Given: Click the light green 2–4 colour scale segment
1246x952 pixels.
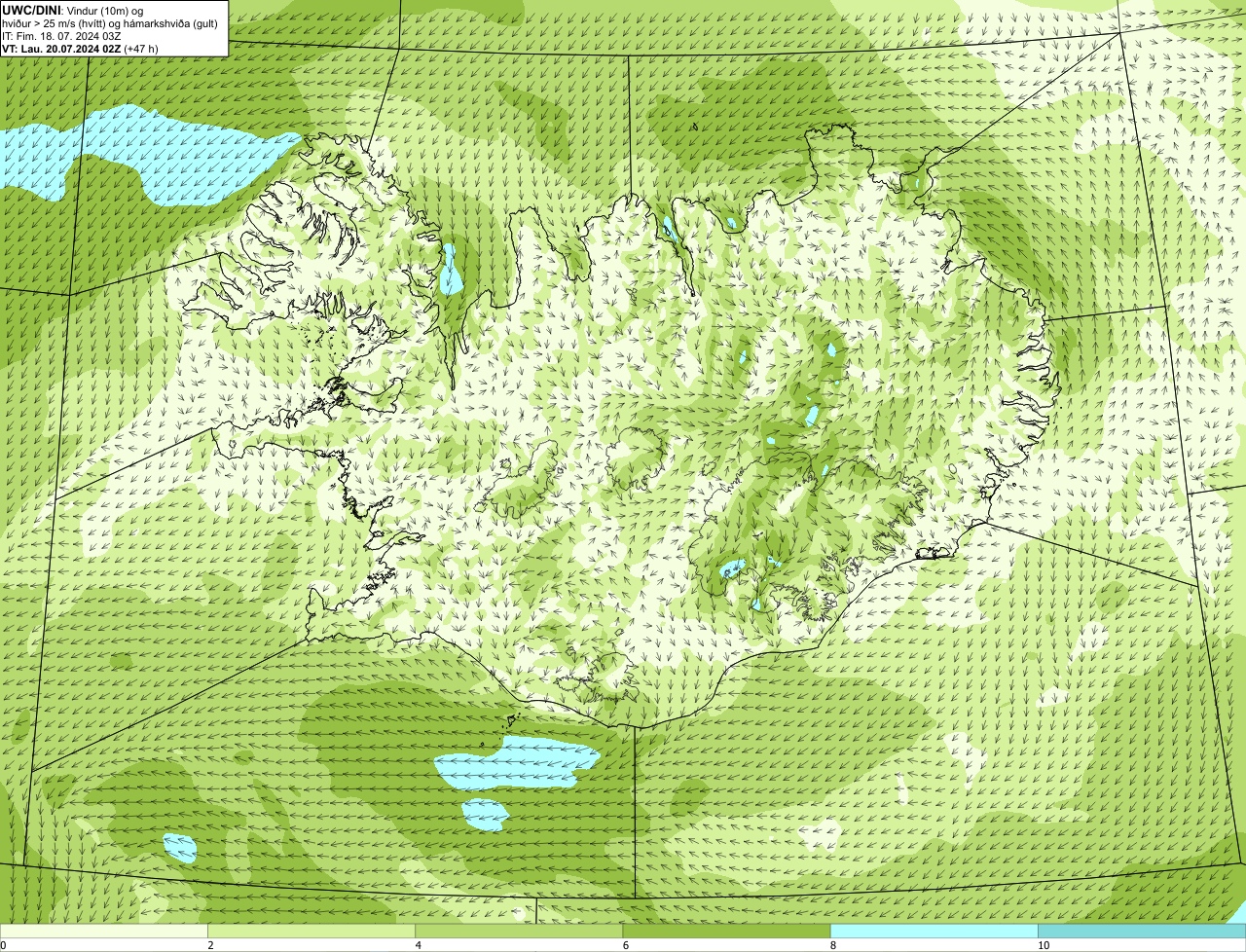Looking at the screenshot, I should pos(311,932).
